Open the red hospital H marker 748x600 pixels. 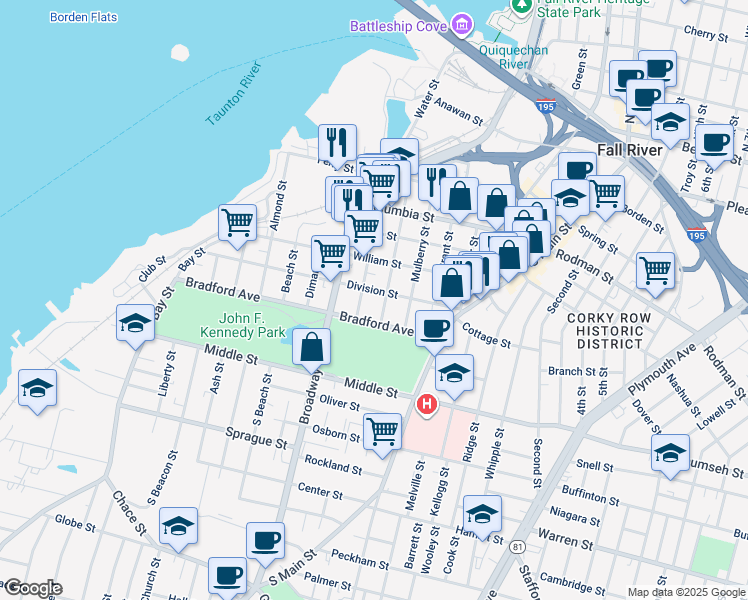[426, 404]
